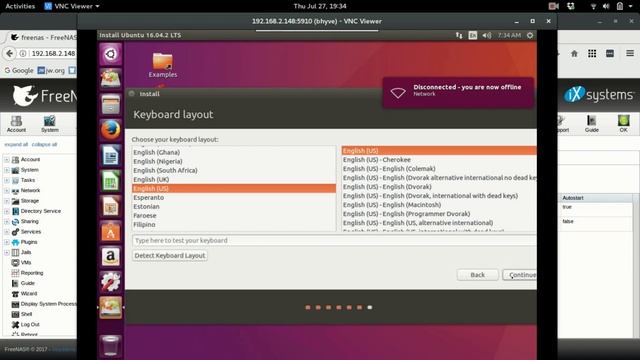The image size is (640, 360).
Task: Go back in browser navigation
Action: (9, 53)
